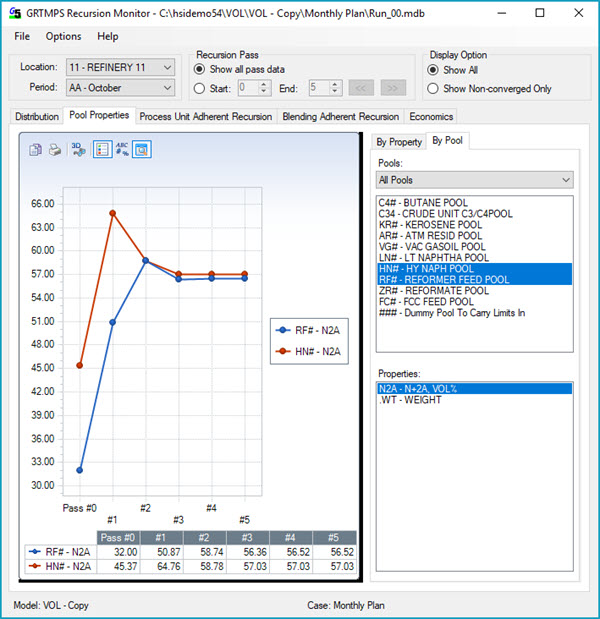Toggle the 3D chart view icon
The width and height of the screenshot is (600, 619).
pyautogui.click(x=79, y=149)
